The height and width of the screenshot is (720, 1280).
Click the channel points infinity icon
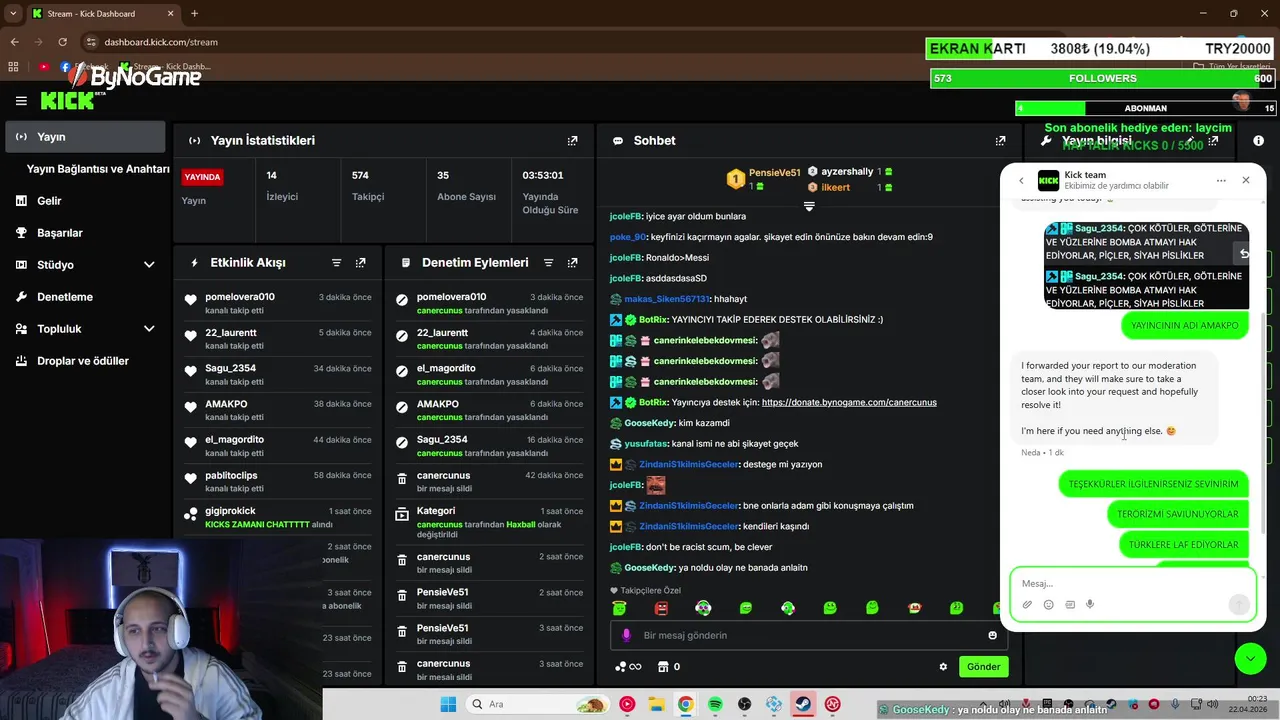[x=629, y=667]
